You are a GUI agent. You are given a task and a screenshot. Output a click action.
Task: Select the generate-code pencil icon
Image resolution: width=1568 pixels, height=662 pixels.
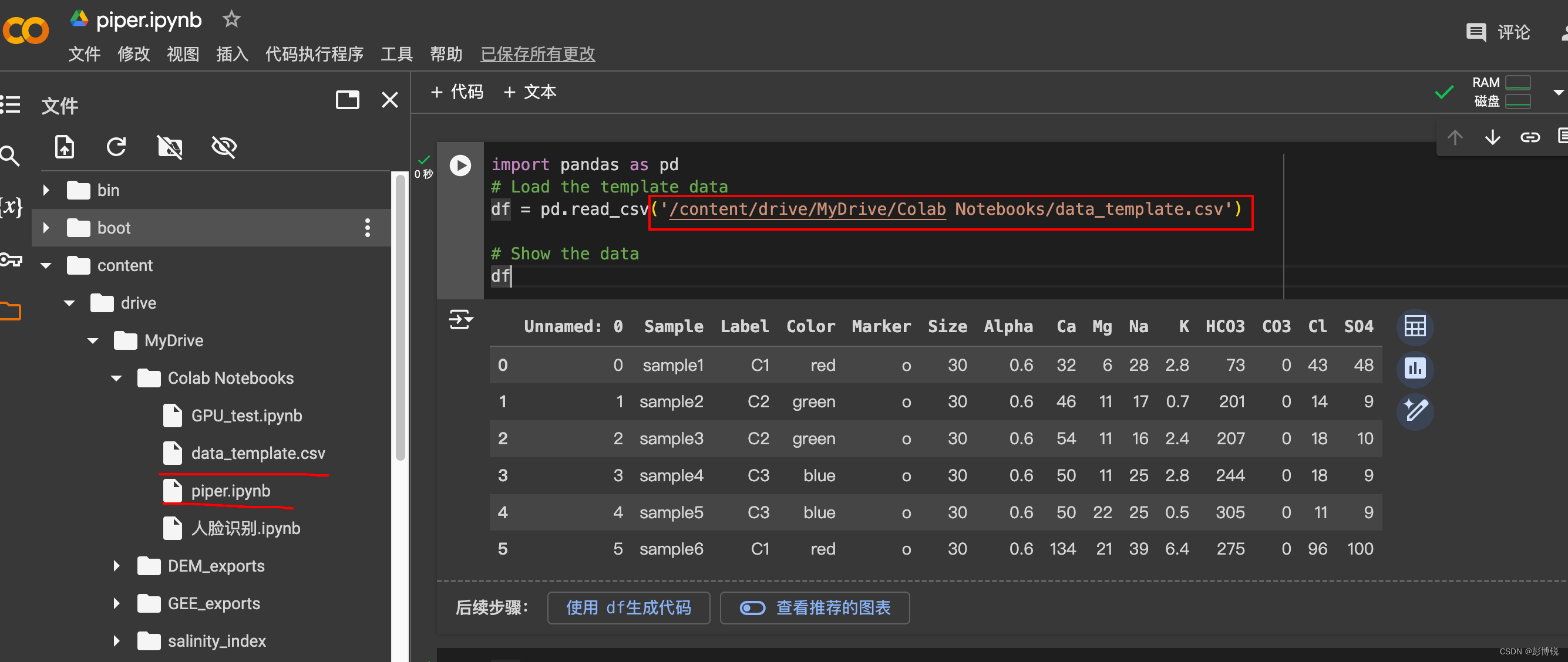click(x=1415, y=411)
